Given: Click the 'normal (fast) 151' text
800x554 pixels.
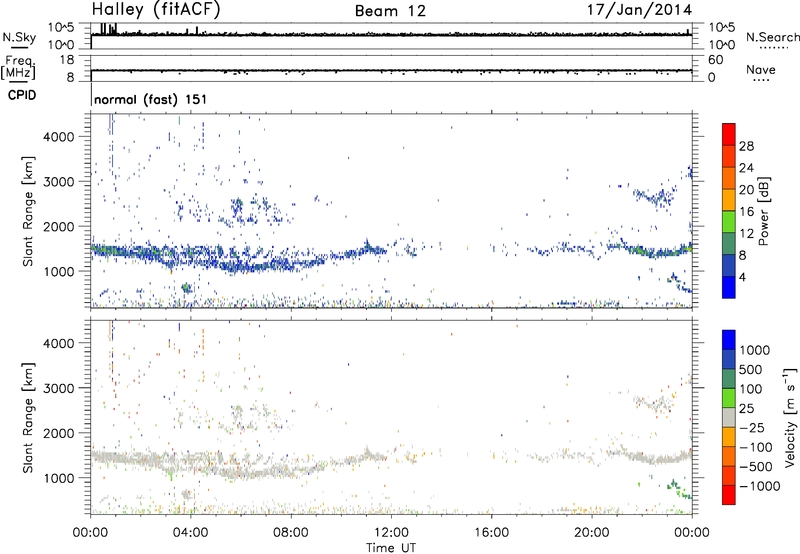Looking at the screenshot, I should tap(151, 99).
